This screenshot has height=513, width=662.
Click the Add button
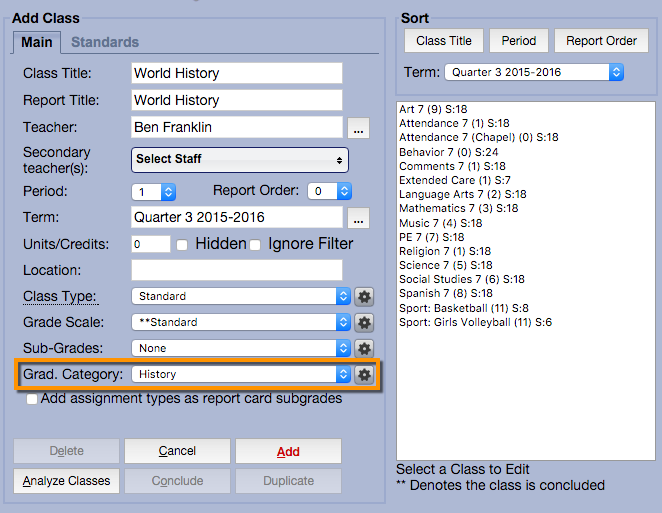point(288,451)
